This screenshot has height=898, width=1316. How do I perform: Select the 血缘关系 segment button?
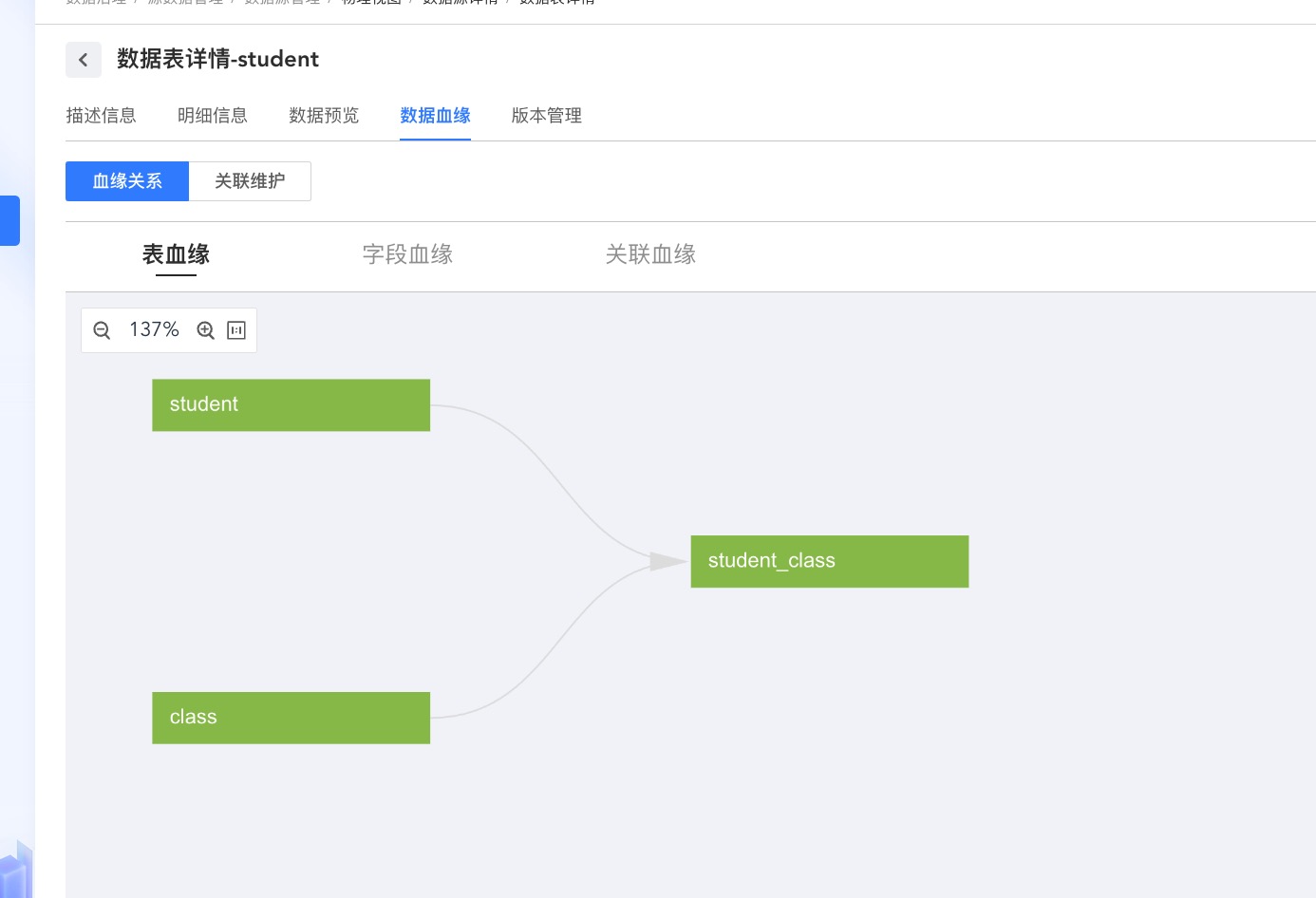[127, 181]
